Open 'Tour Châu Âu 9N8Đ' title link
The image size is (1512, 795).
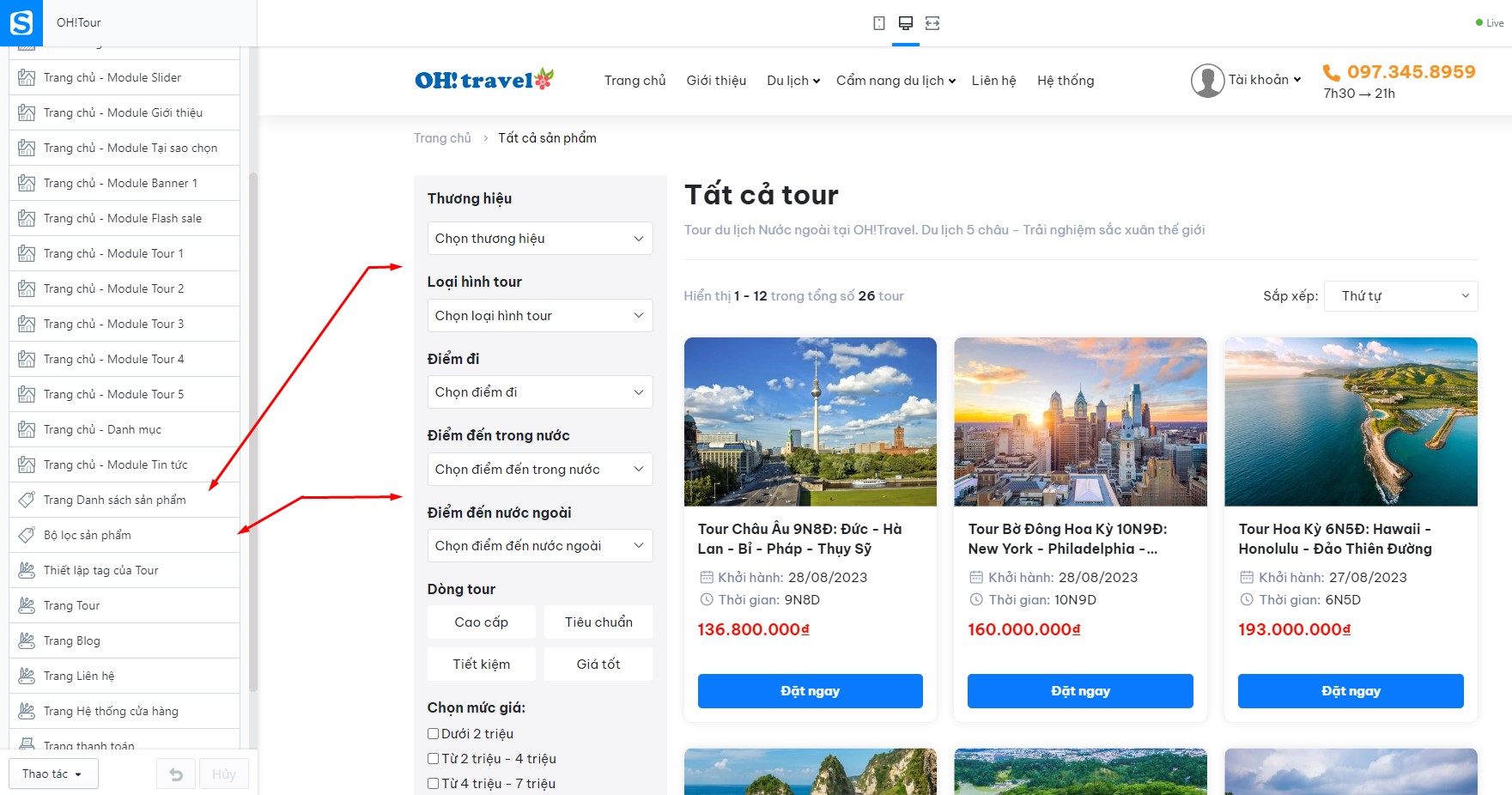coord(800,539)
